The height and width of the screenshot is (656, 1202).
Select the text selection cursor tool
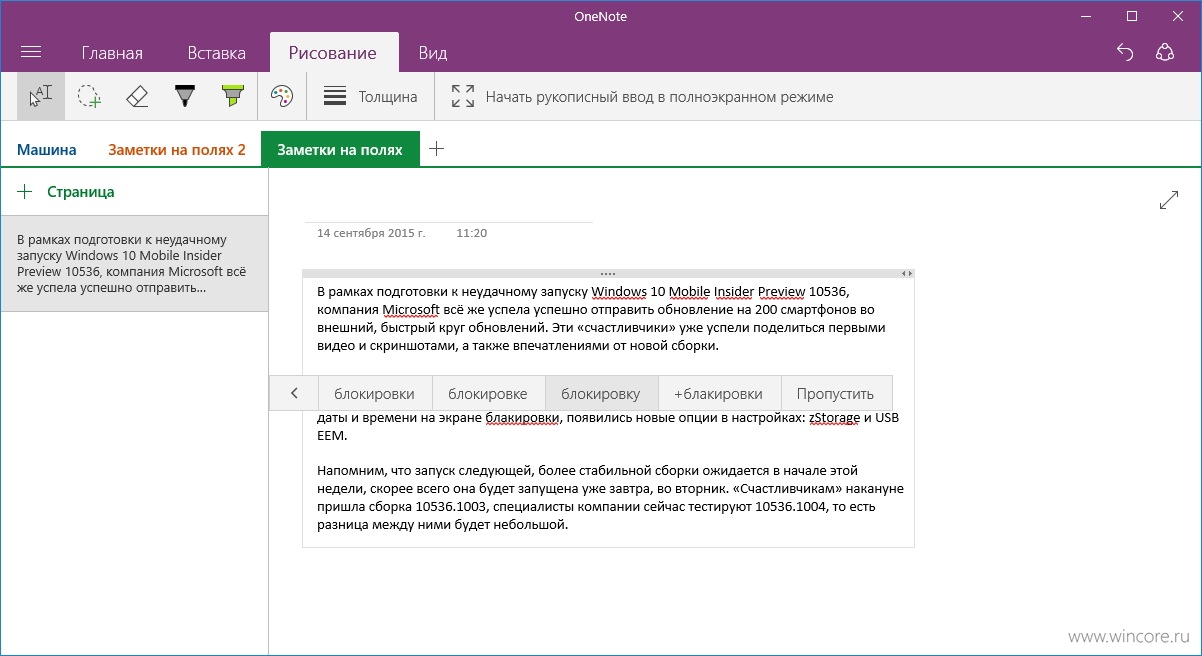click(x=41, y=96)
